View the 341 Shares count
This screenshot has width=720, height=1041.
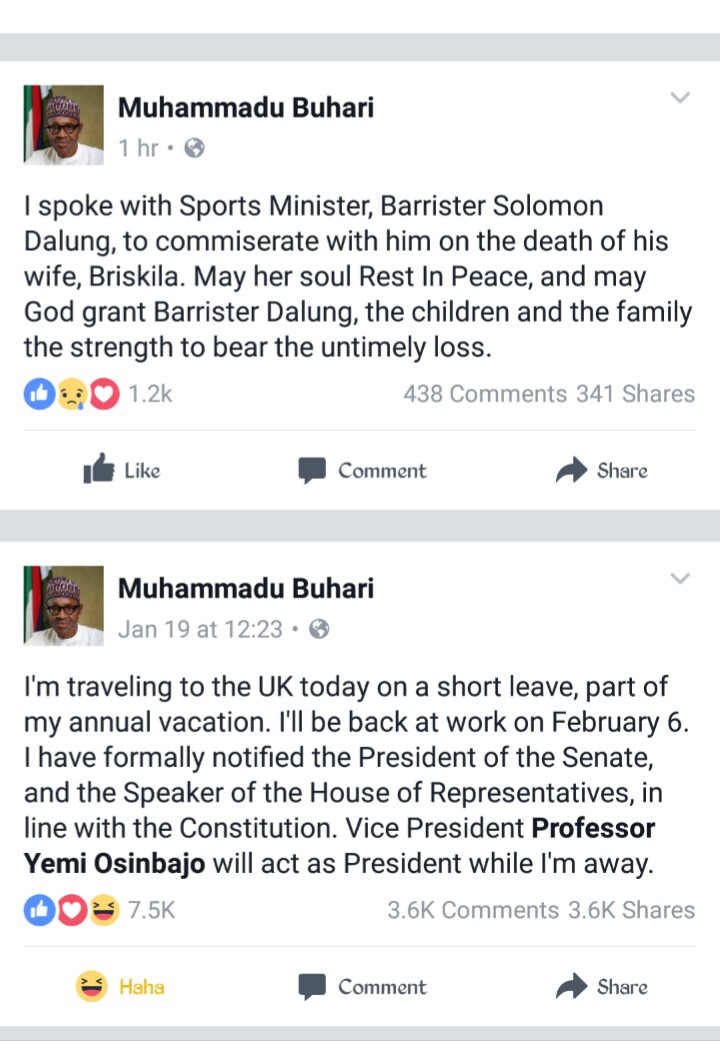coord(635,394)
